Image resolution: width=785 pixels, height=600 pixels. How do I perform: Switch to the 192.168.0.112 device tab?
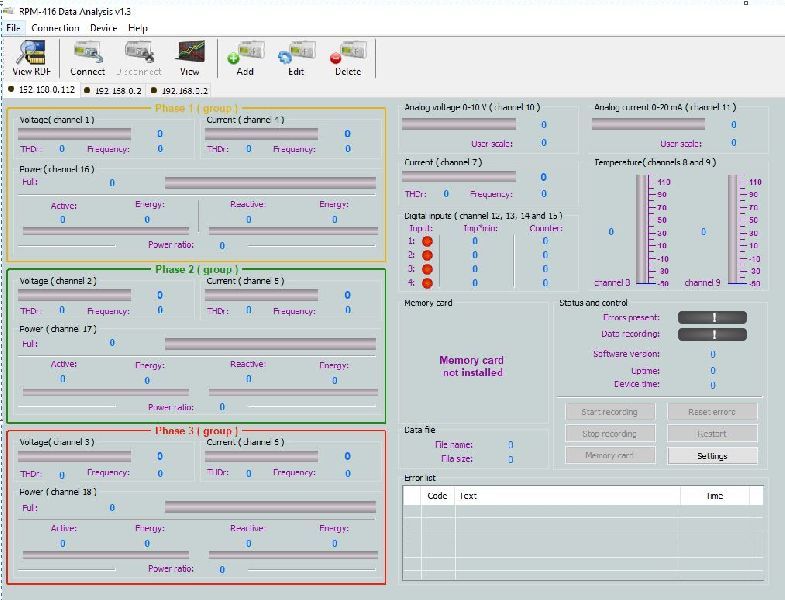(x=41, y=90)
